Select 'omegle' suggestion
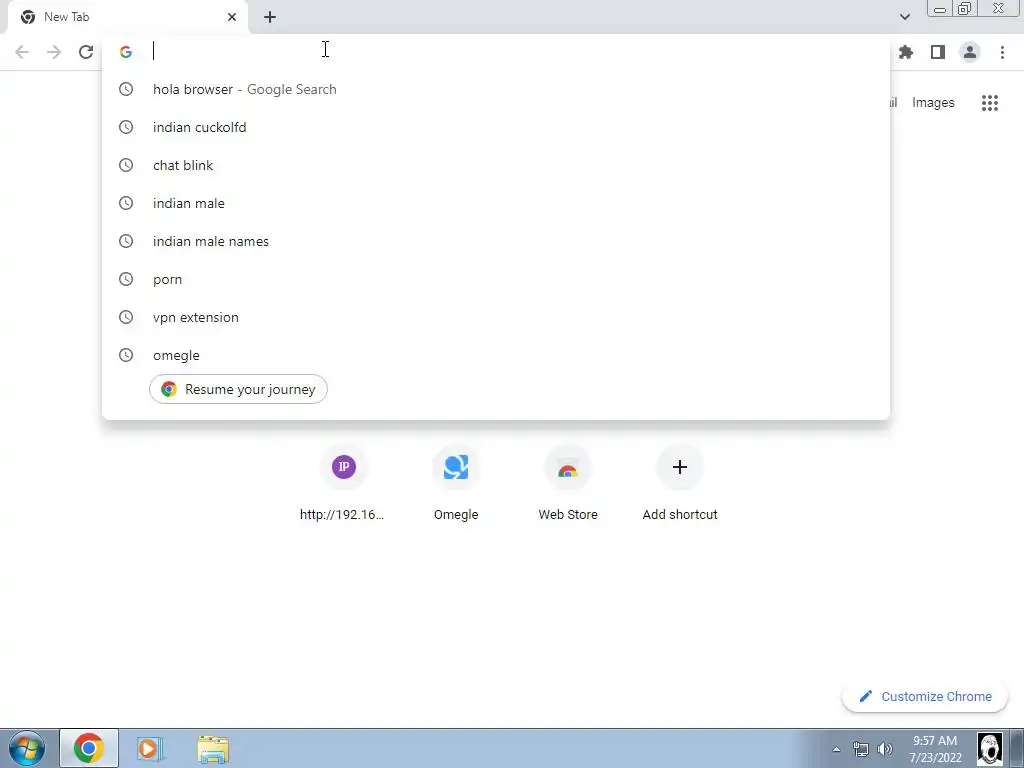Image resolution: width=1024 pixels, height=768 pixels. [496, 355]
